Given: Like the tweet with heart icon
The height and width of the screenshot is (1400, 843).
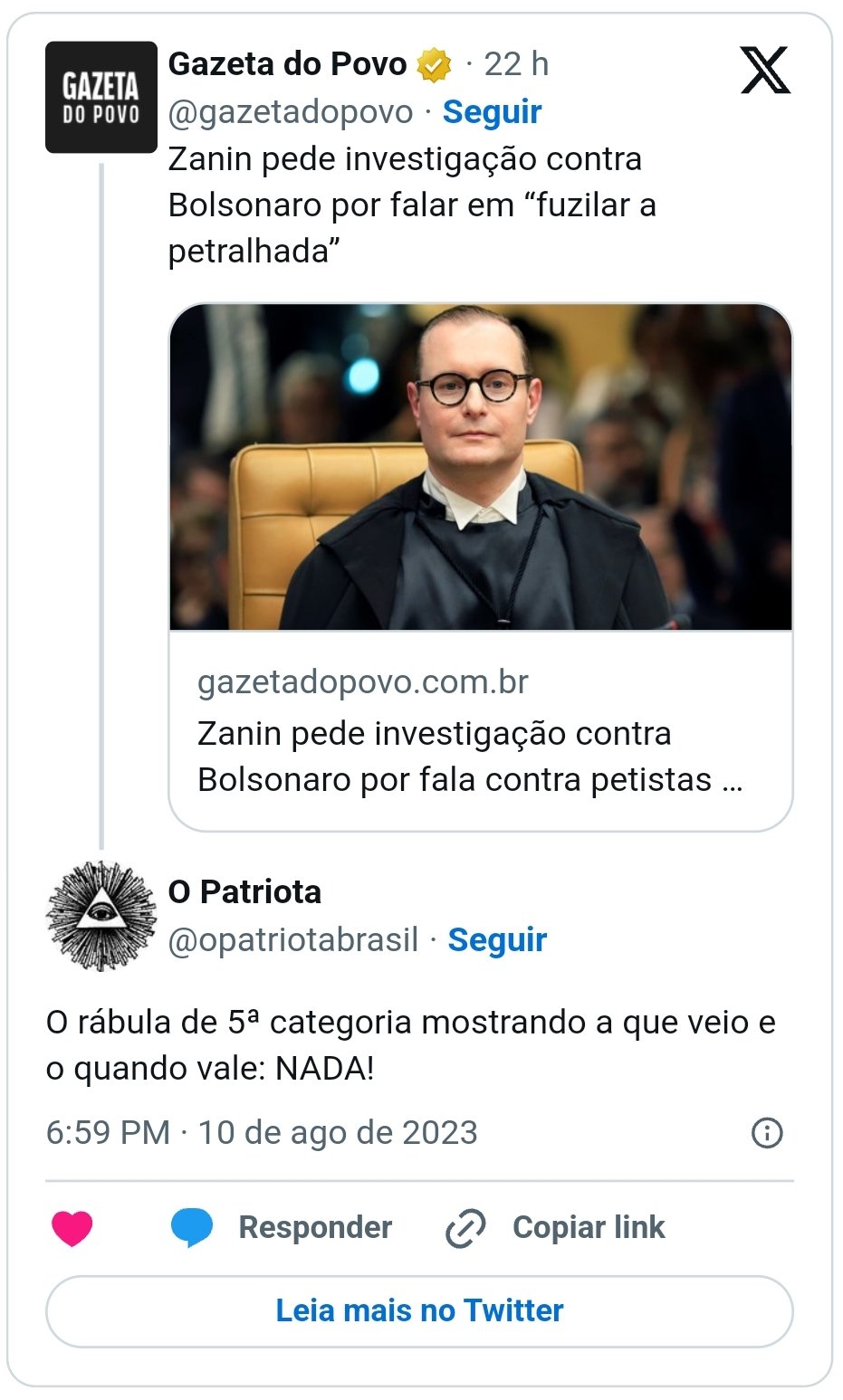Looking at the screenshot, I should coord(72,1228).
